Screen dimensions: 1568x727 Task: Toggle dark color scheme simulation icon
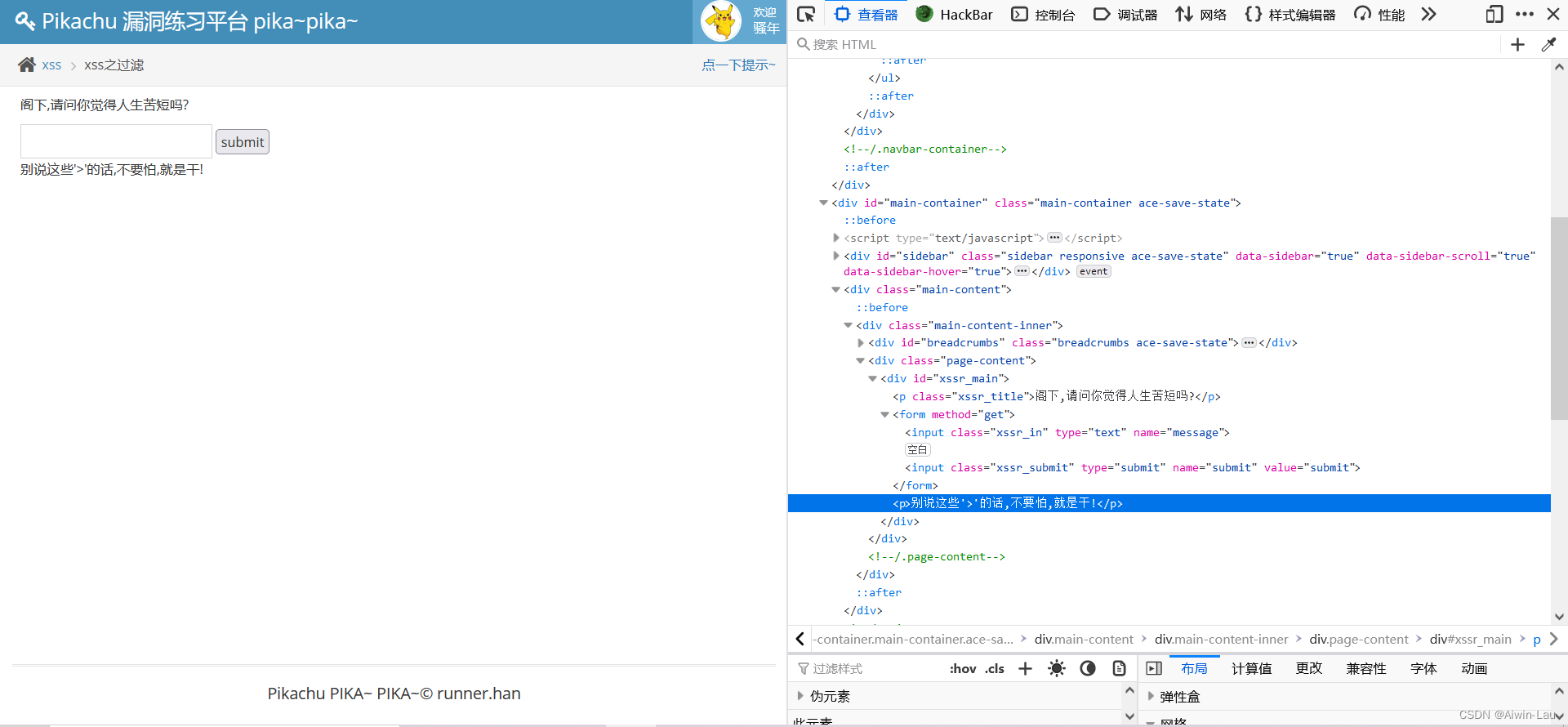tap(1088, 668)
